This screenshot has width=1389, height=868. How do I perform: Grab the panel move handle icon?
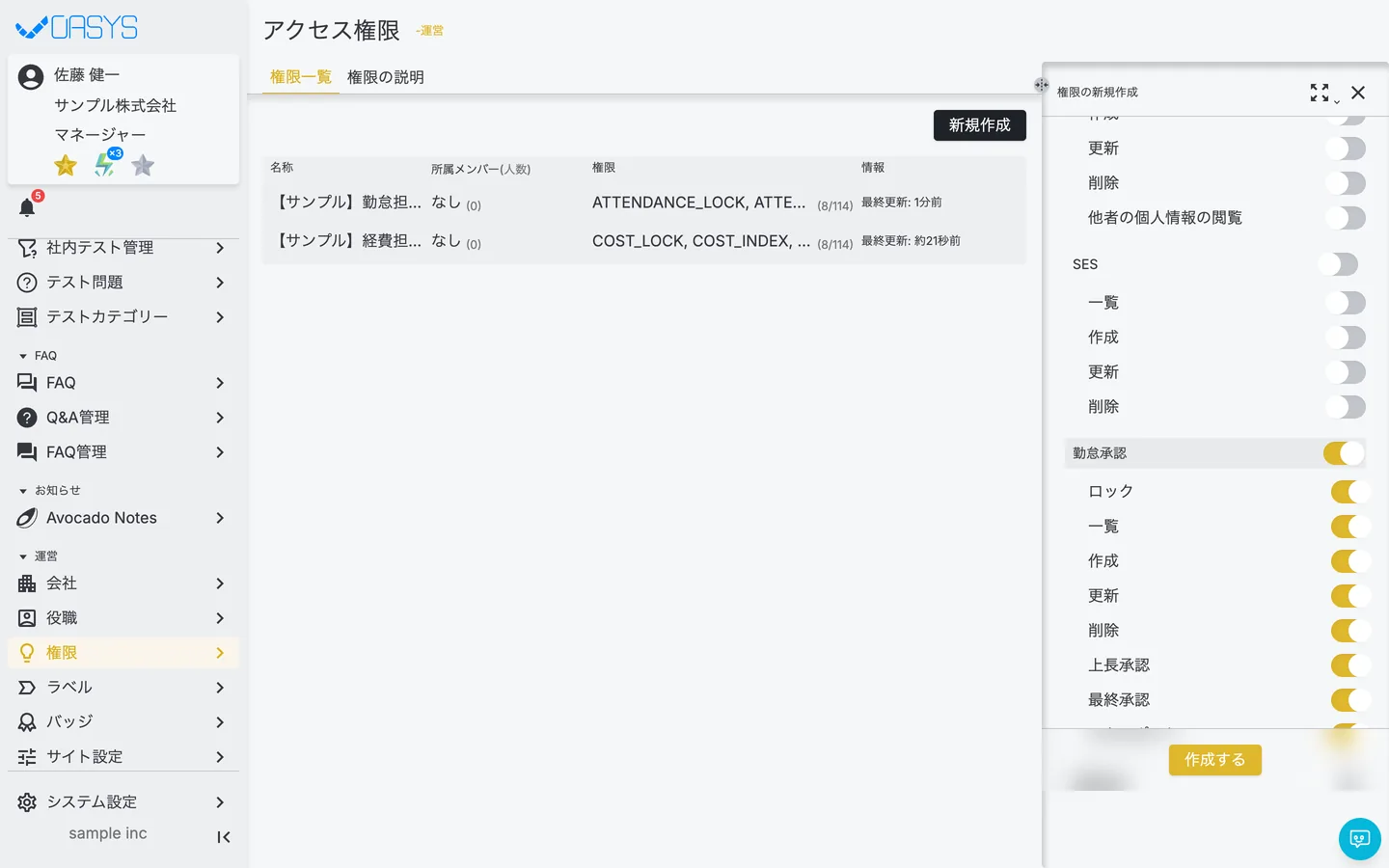pyautogui.click(x=1042, y=85)
